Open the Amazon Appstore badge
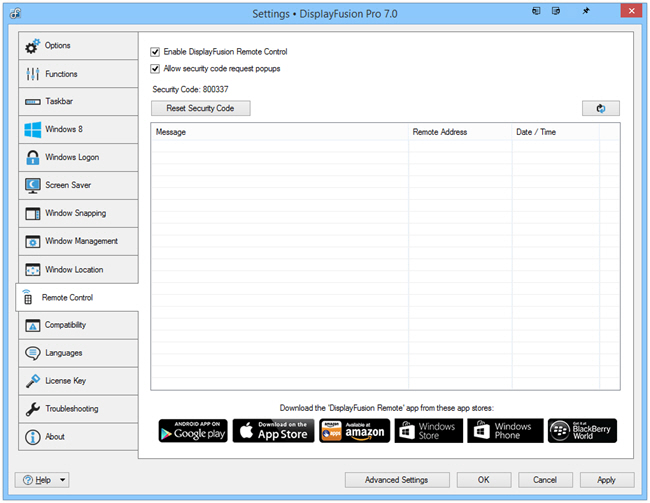The width and height of the screenshot is (650, 503). pyautogui.click(x=354, y=430)
